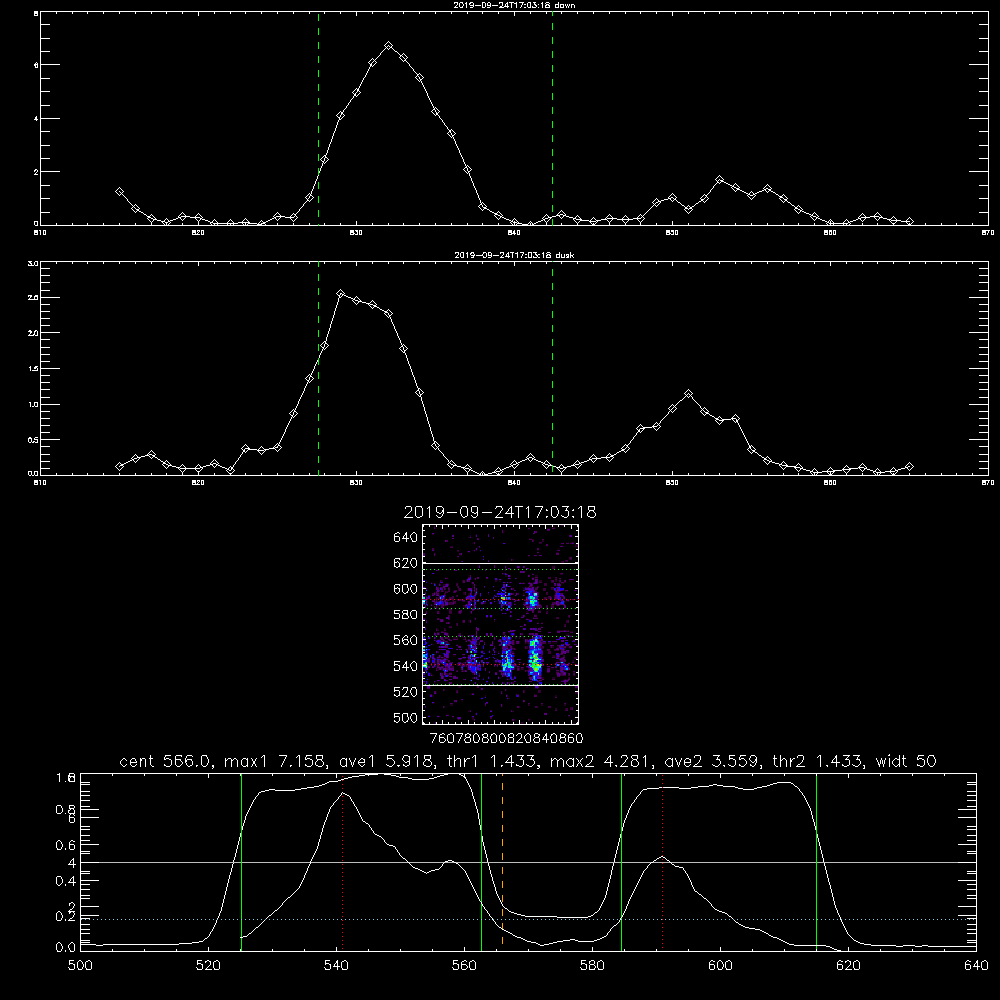Click the '600' label on bottom plot x-axis

point(720,966)
